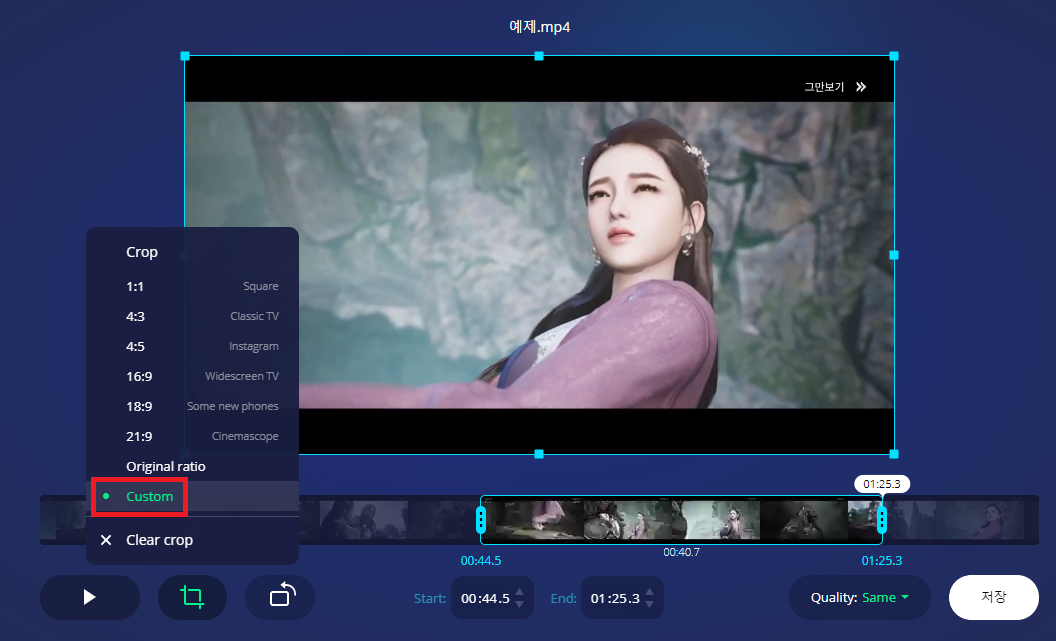This screenshot has height=641, width=1056.
Task: Click the right trim handle on timeline
Action: coord(882,520)
